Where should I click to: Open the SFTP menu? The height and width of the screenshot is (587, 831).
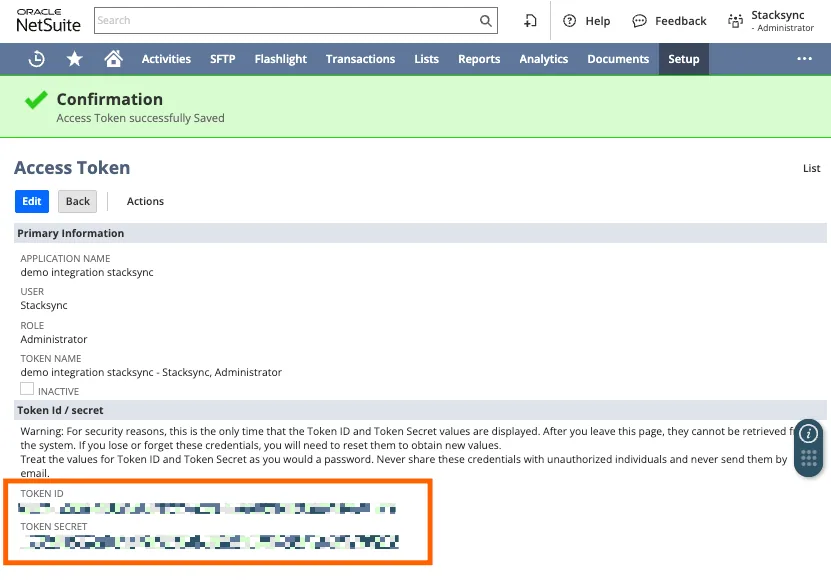pos(223,59)
